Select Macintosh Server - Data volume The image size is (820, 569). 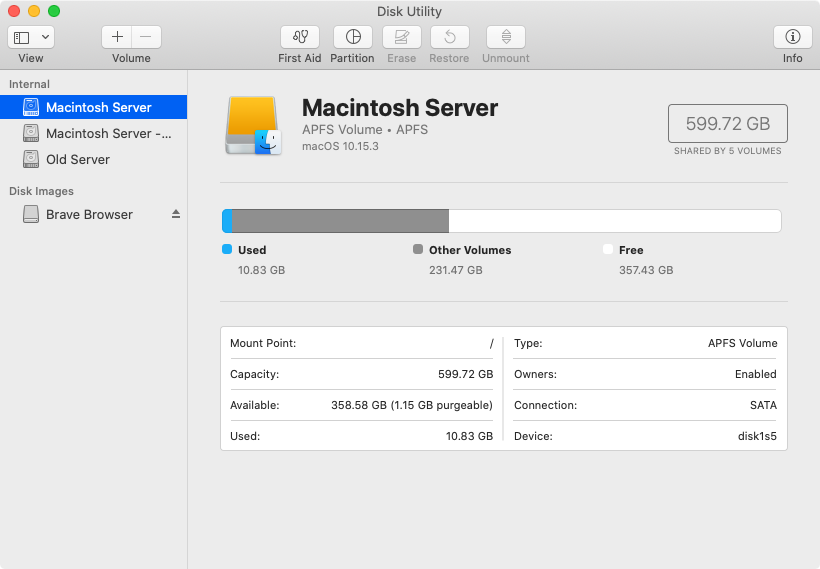pyautogui.click(x=94, y=133)
